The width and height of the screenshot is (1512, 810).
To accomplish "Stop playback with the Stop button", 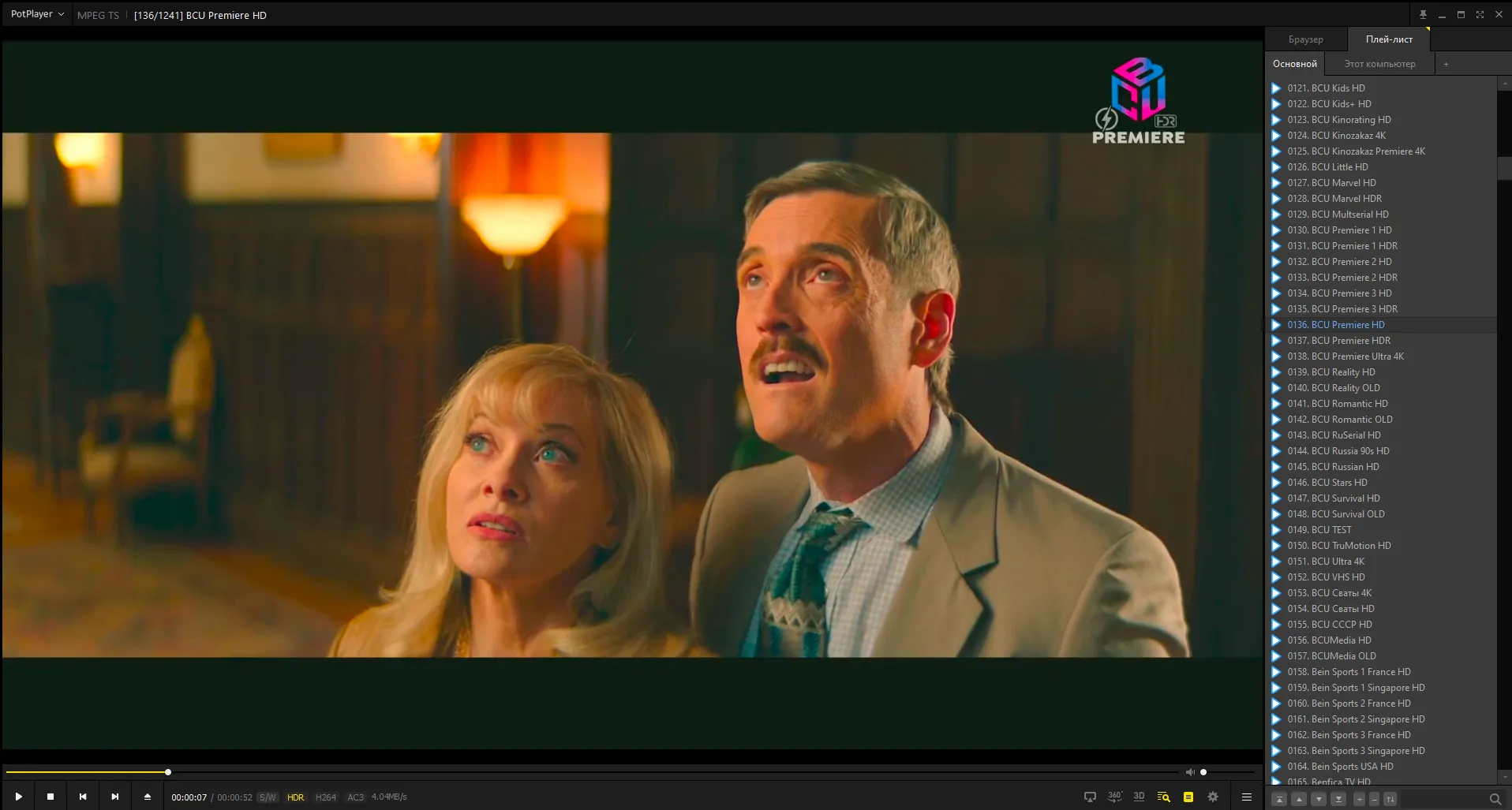I will coord(51,797).
